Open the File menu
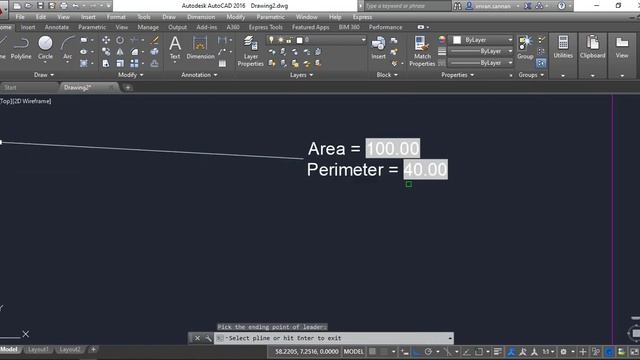Image resolution: width=640 pixels, height=360 pixels. pyautogui.click(x=20, y=17)
